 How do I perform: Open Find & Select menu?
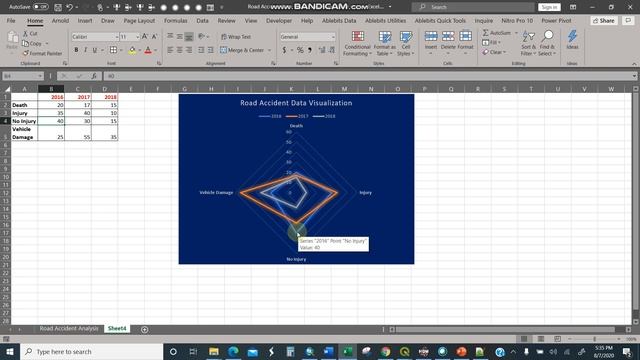pyautogui.click(x=547, y=43)
